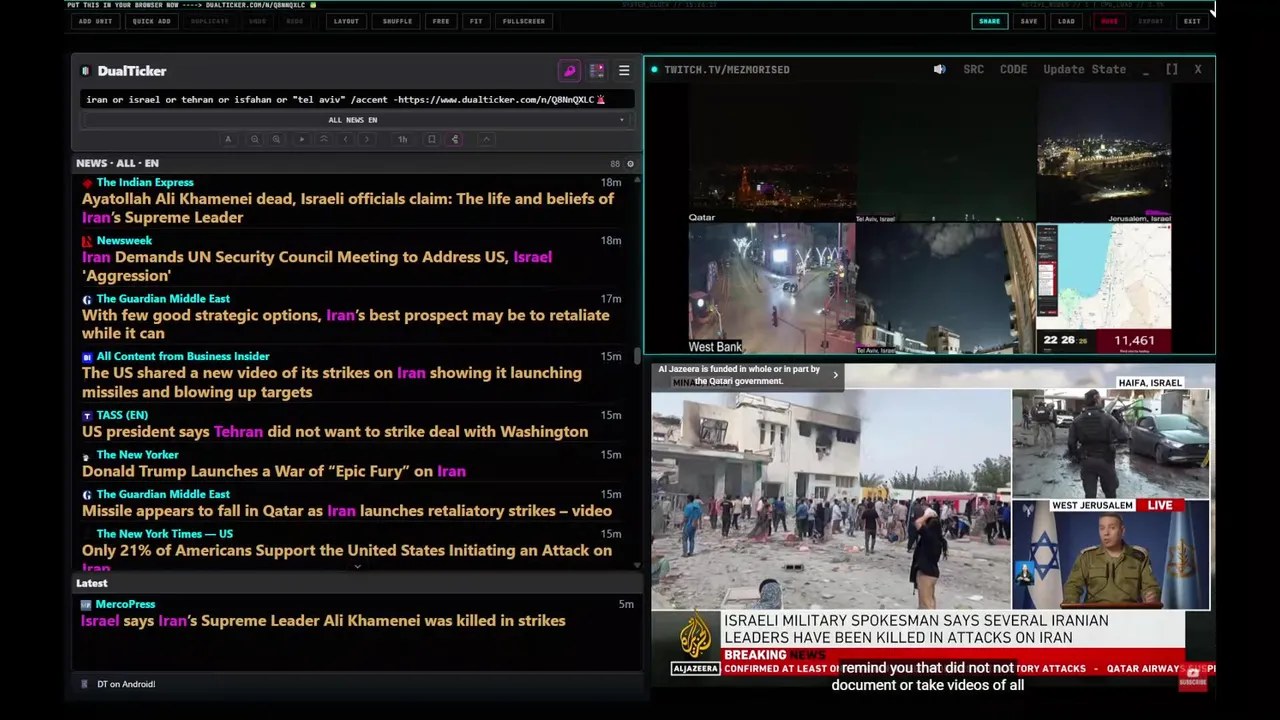
Task: Click the font size 'A' toolbar icon
Action: [228, 139]
